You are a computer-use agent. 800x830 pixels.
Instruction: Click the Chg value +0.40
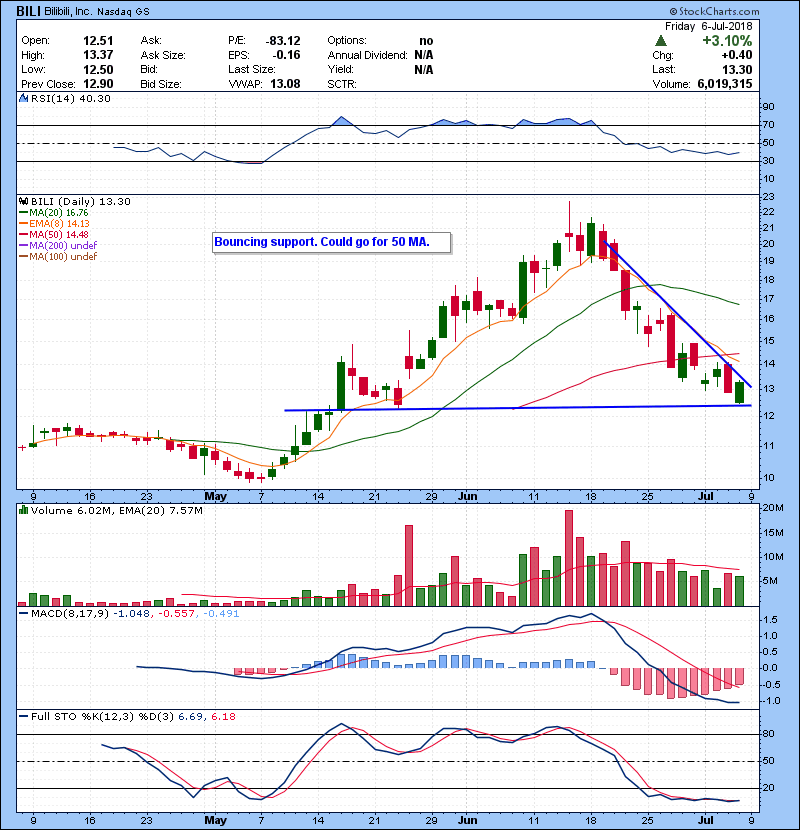coord(736,55)
